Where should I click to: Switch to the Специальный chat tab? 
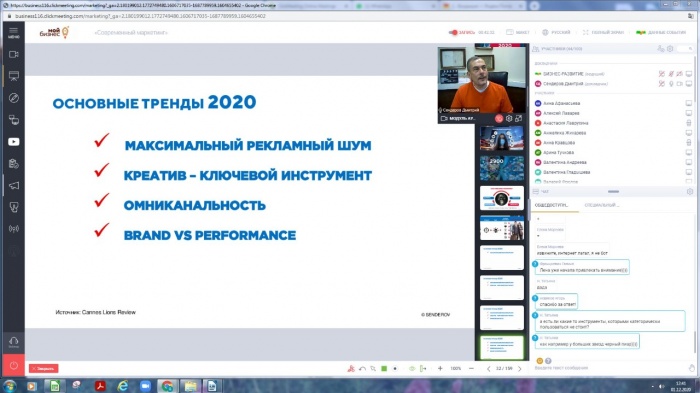601,205
